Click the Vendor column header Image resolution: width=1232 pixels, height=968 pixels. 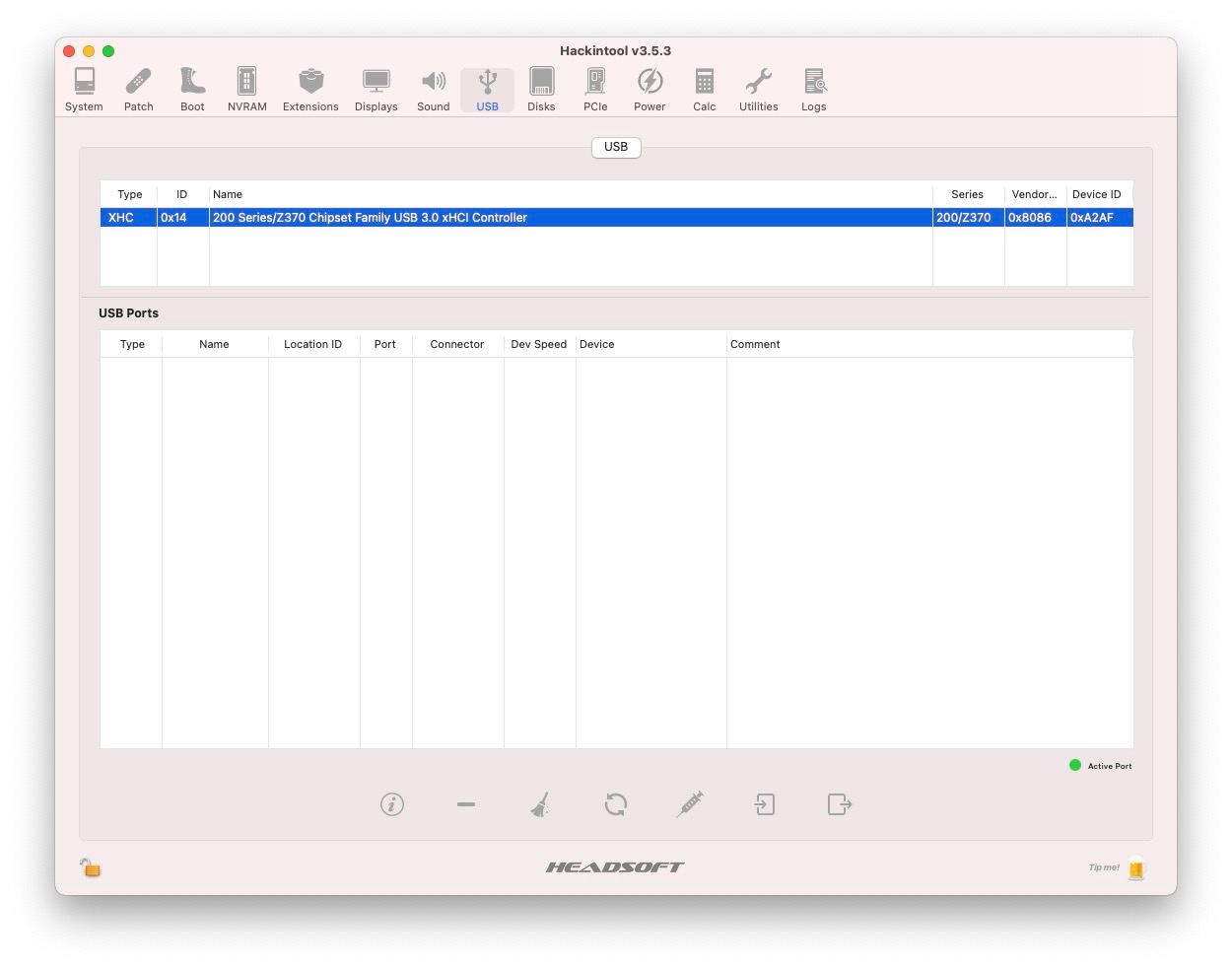(1035, 194)
